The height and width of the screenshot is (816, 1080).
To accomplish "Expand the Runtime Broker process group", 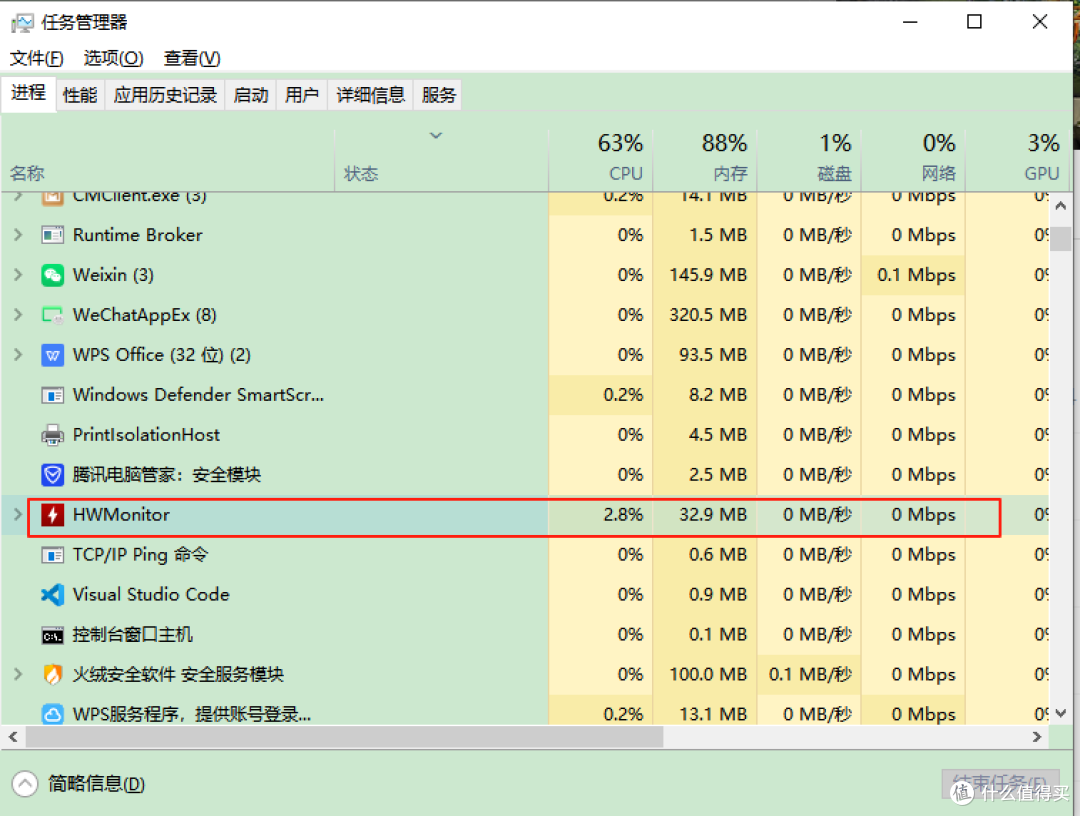I will coord(18,235).
